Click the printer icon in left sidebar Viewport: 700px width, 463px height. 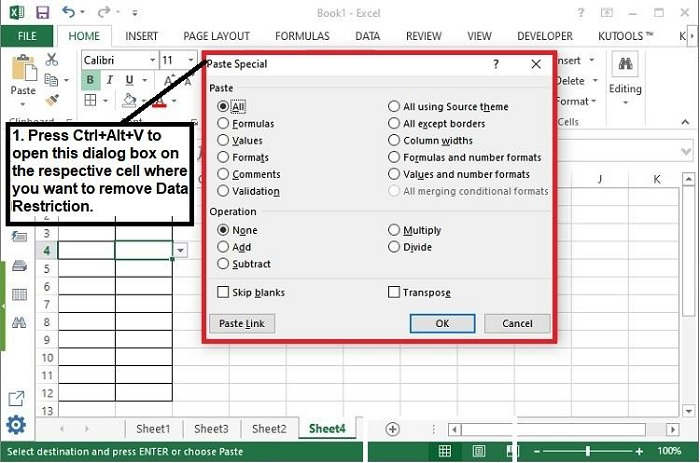(19, 266)
